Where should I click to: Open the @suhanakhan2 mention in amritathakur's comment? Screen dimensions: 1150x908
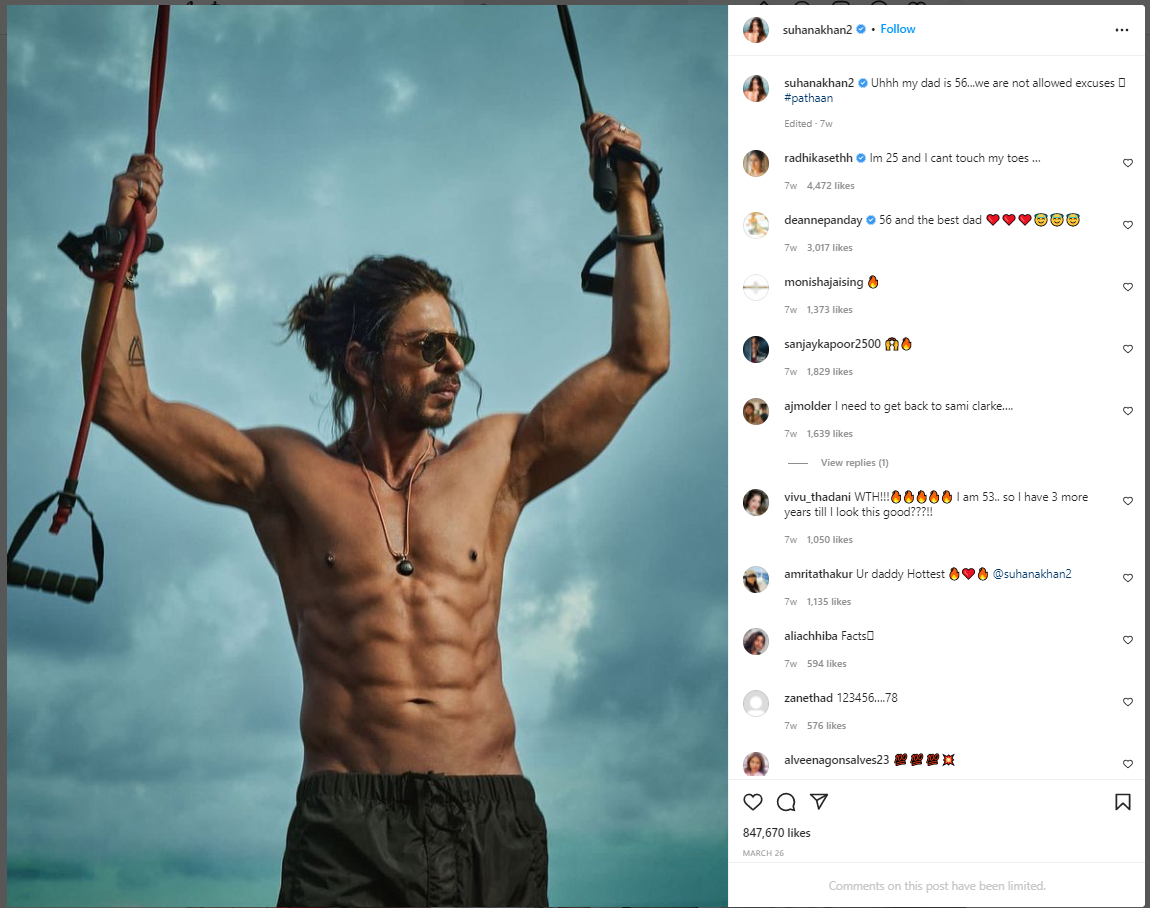pyautogui.click(x=1032, y=574)
